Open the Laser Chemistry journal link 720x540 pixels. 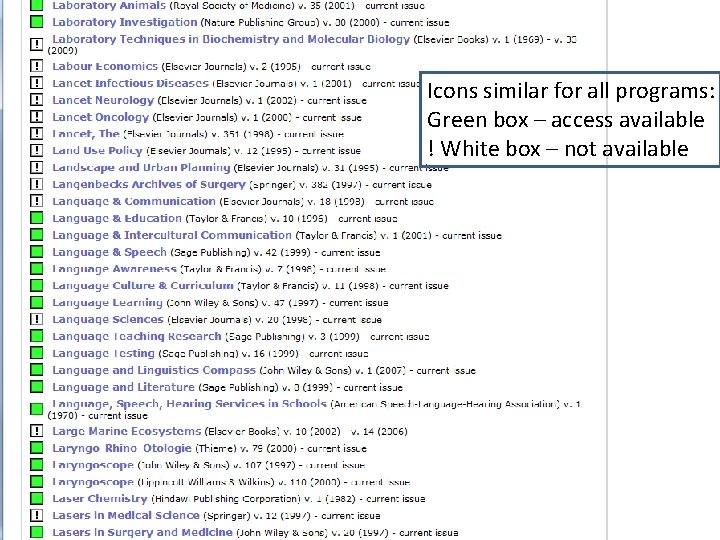tap(100, 499)
